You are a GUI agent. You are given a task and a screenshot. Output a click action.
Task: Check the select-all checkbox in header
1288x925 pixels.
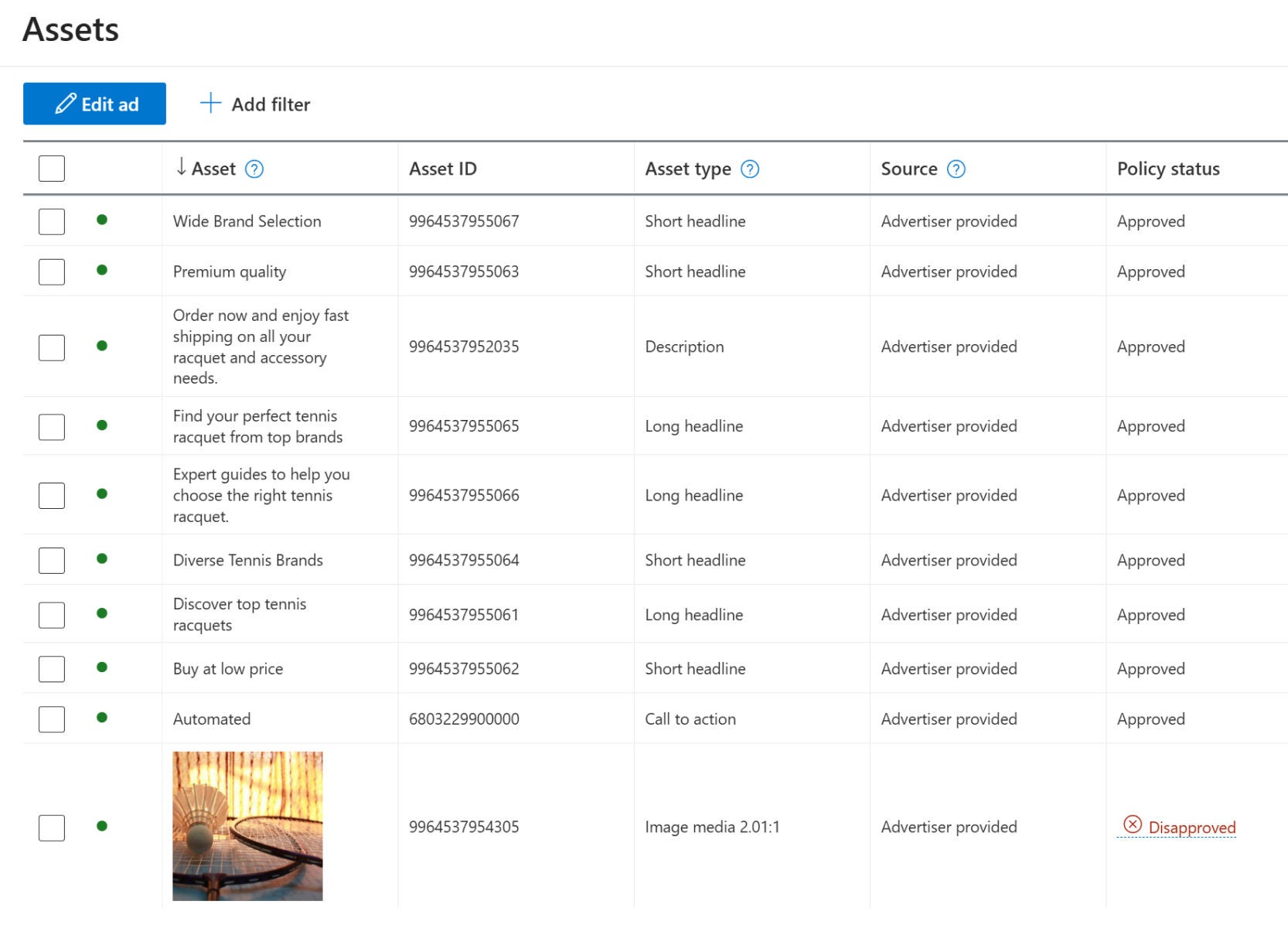[x=51, y=168]
